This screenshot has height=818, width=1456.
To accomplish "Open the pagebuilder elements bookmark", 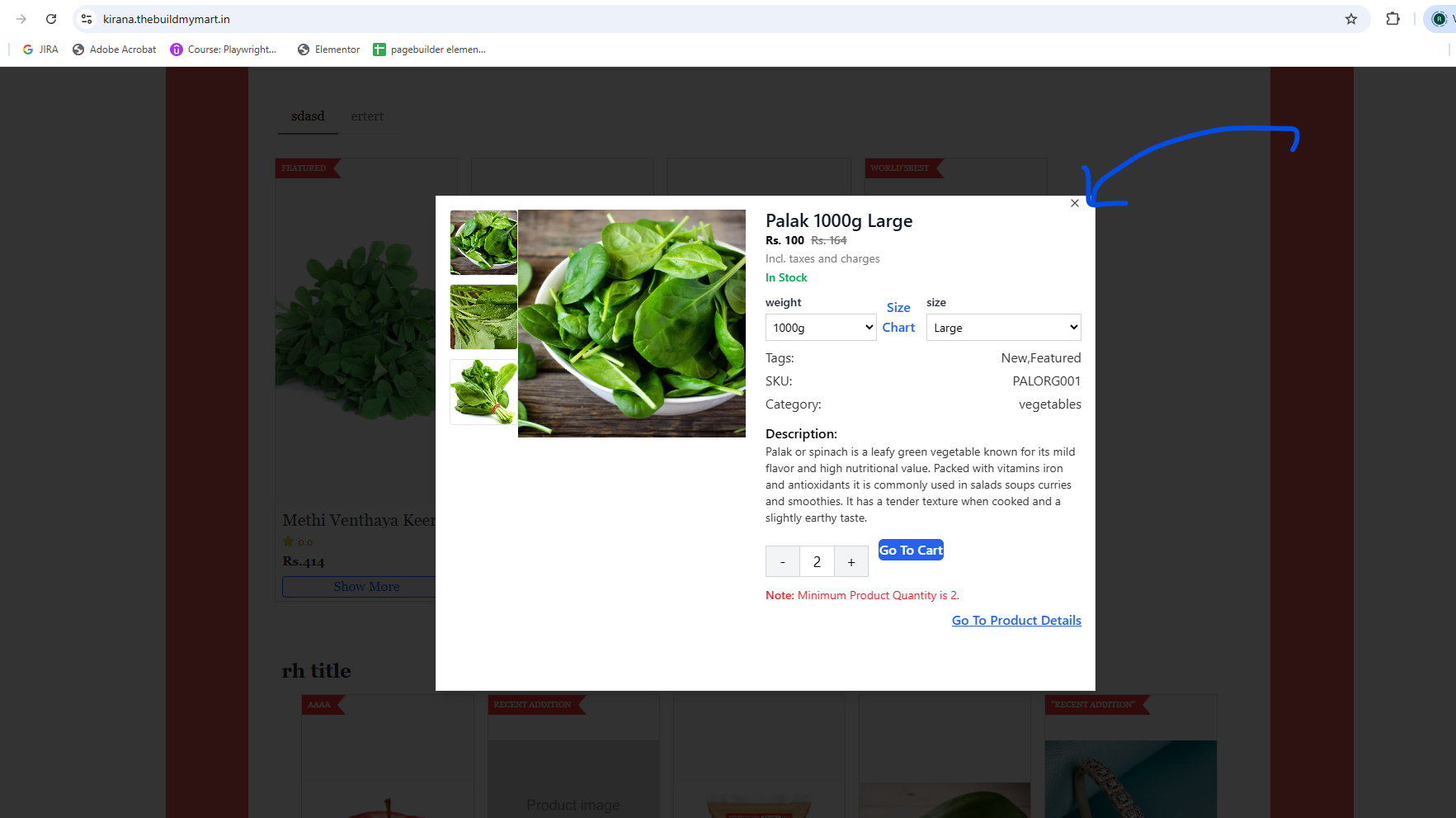I will pyautogui.click(x=430, y=50).
